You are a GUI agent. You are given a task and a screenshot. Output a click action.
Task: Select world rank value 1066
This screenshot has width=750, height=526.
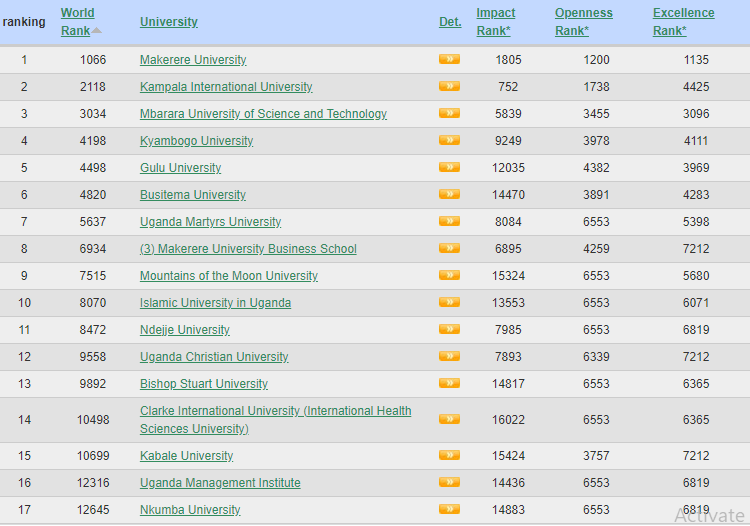[x=93, y=60]
